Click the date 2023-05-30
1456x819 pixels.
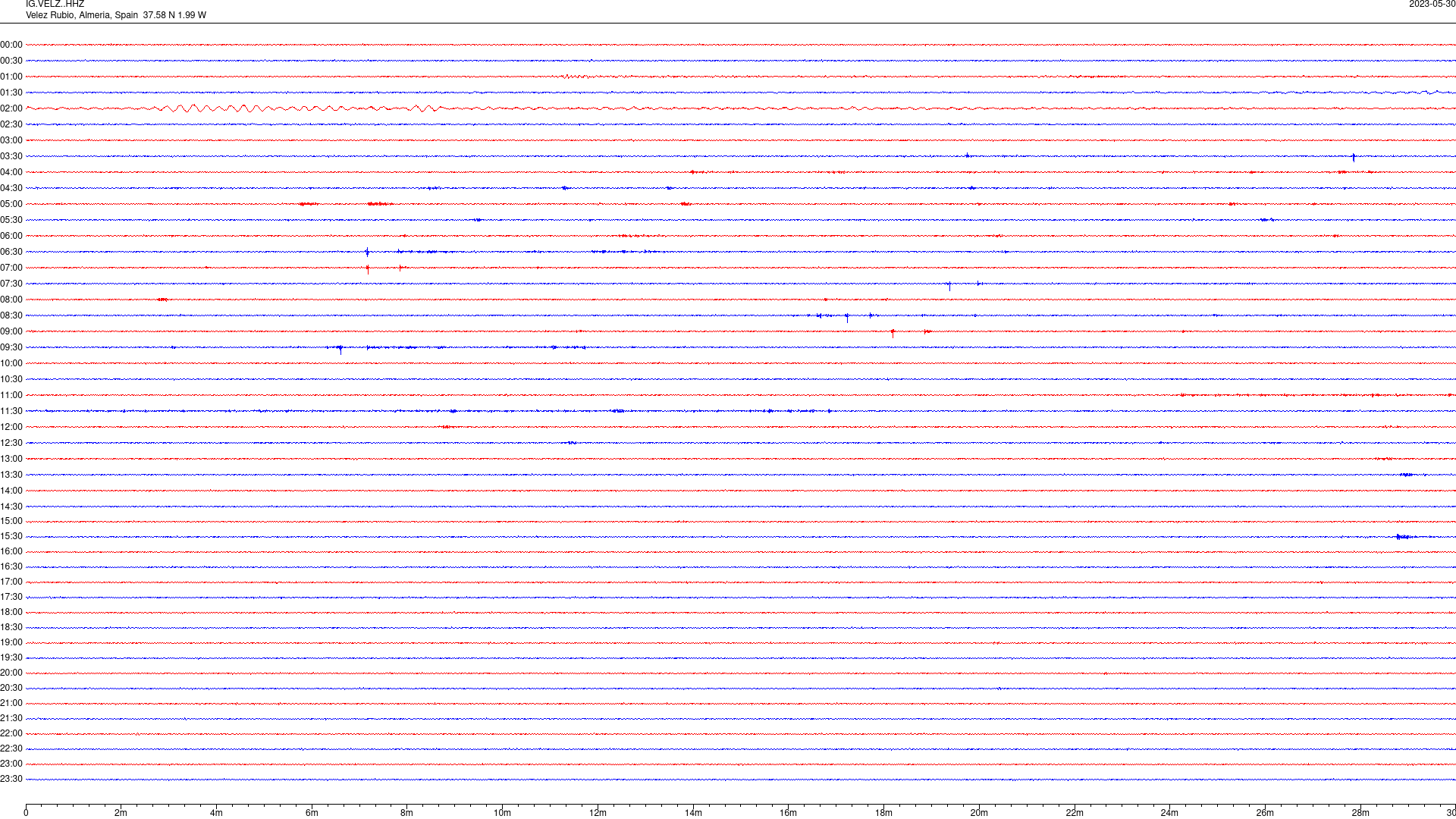pos(1432,5)
